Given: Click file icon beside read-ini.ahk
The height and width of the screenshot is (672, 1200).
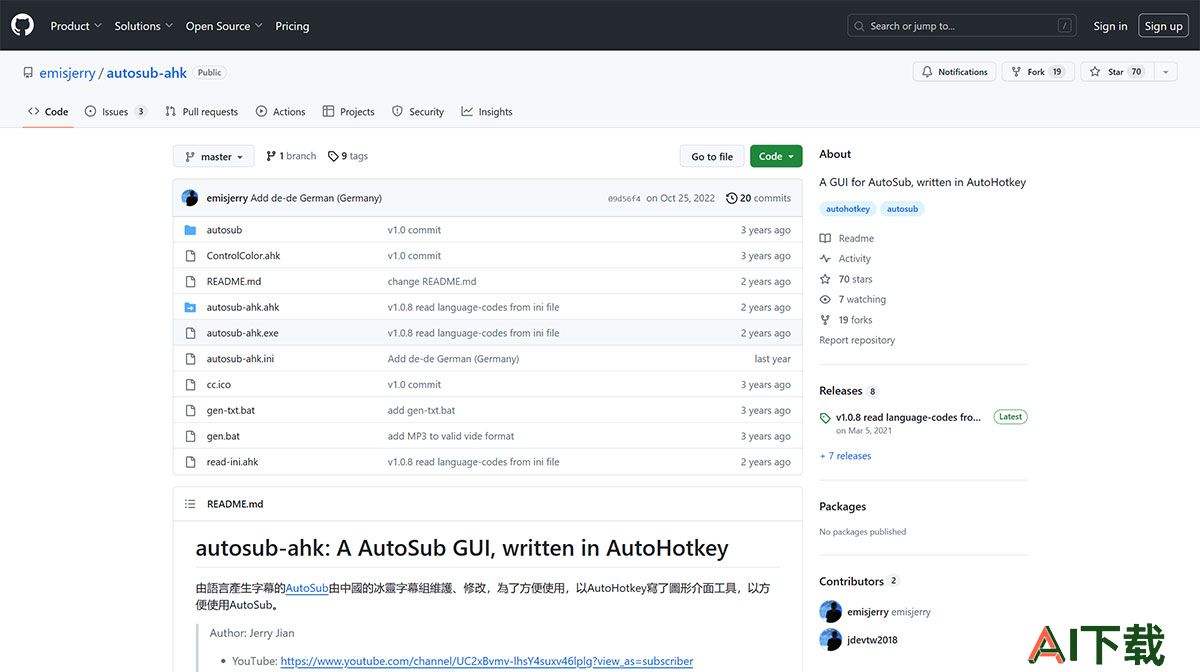Looking at the screenshot, I should pos(190,462).
